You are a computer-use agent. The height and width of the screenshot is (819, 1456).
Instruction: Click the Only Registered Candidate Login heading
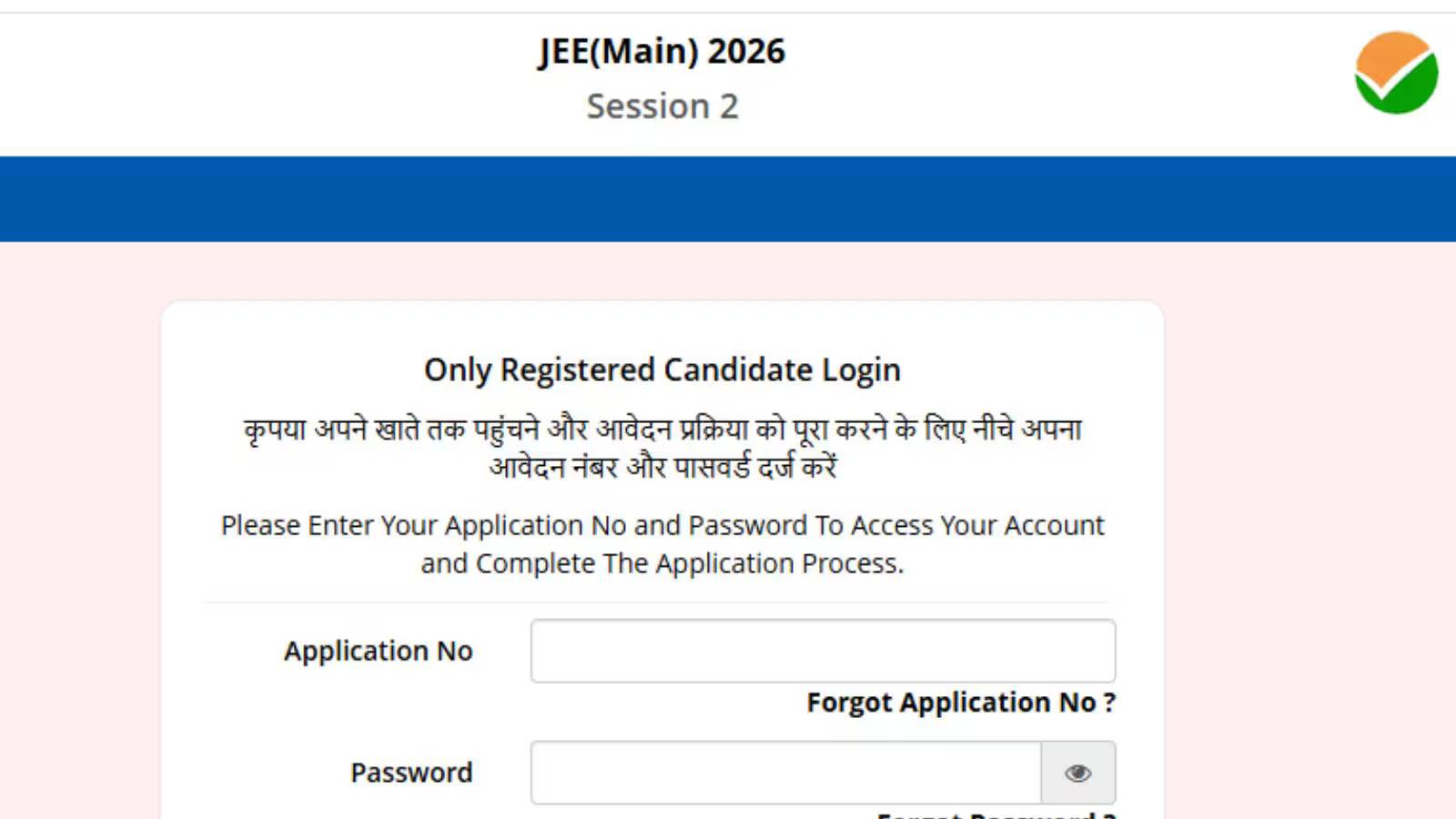[662, 370]
